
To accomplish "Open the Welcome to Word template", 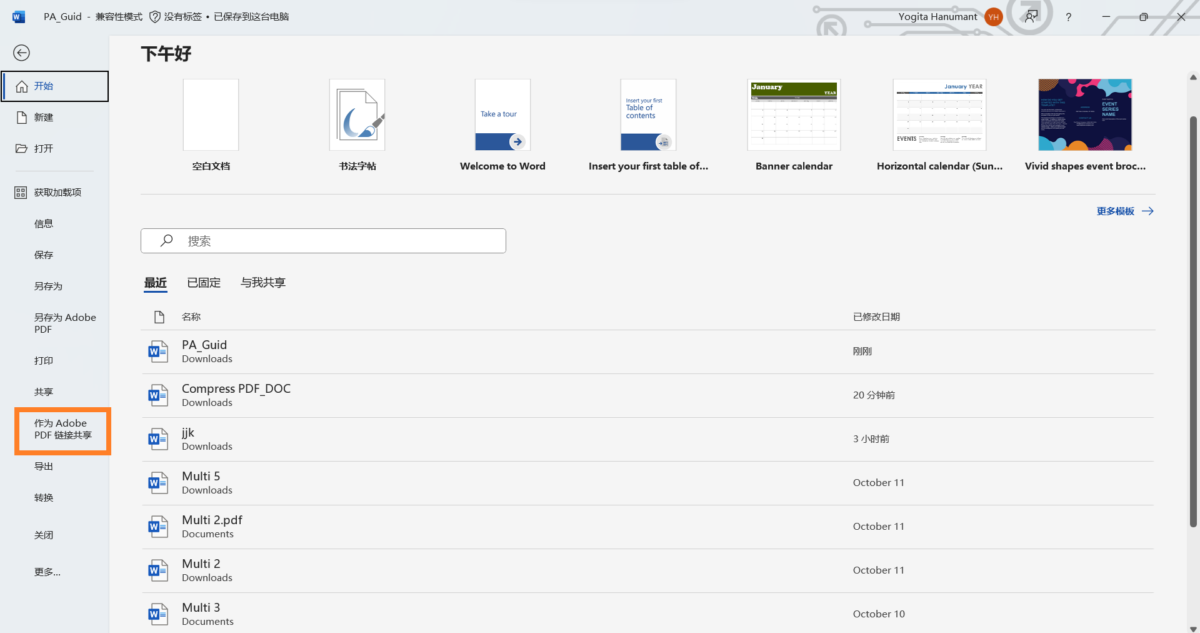I will [502, 126].
